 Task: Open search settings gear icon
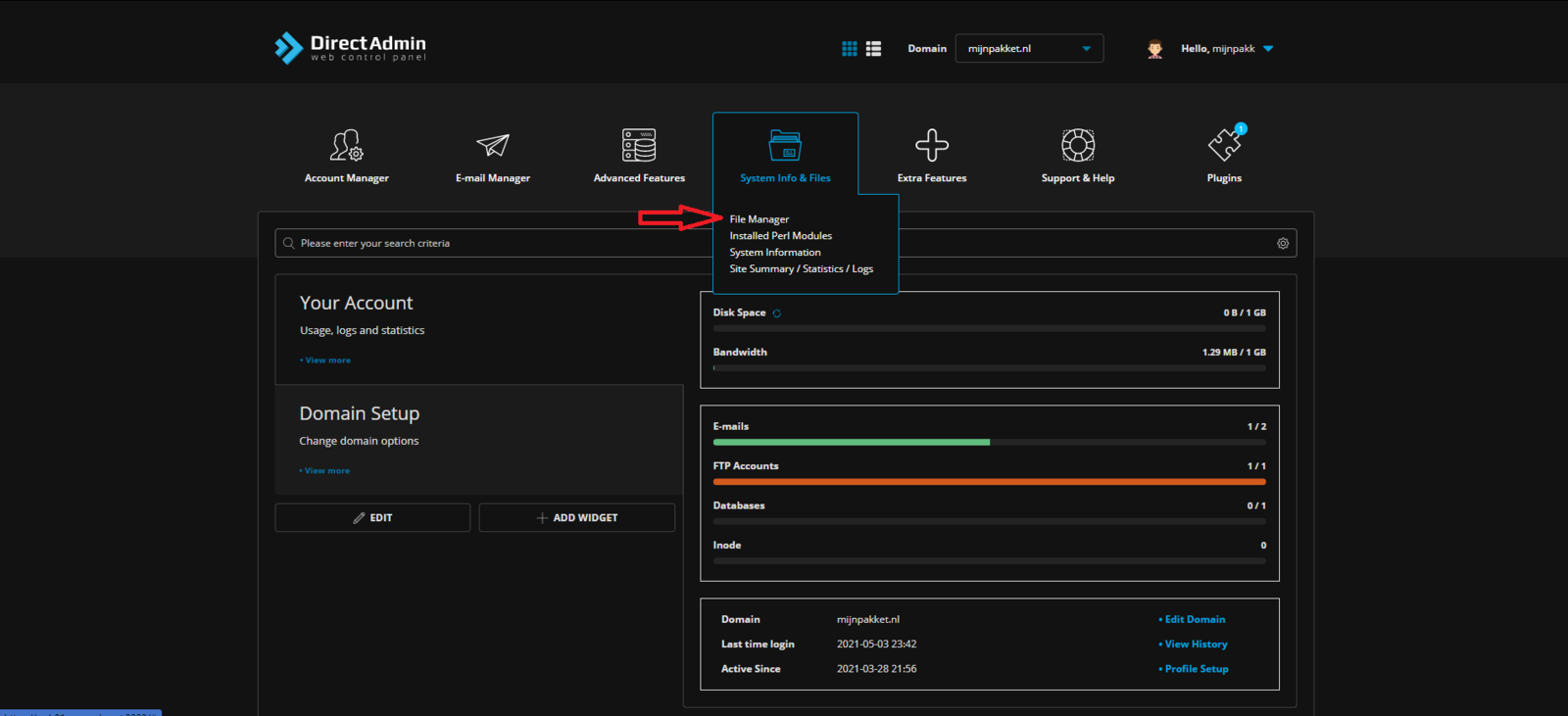(1283, 243)
